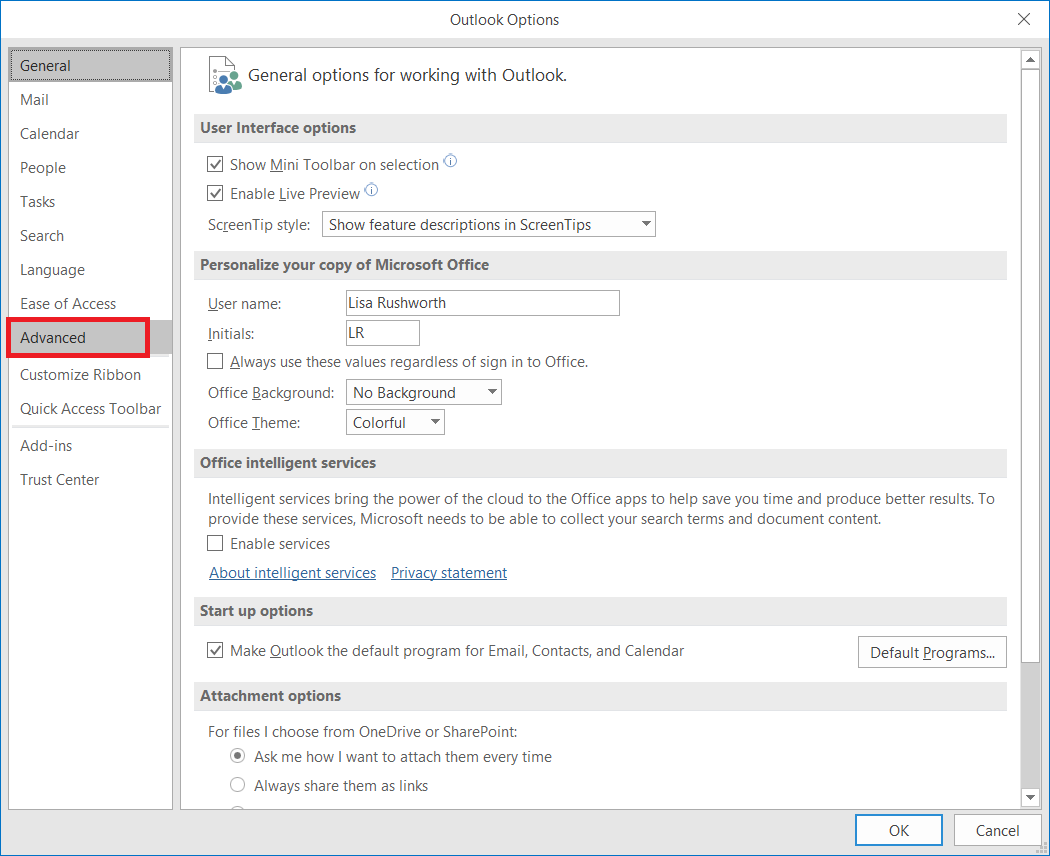Image resolution: width=1050 pixels, height=856 pixels.
Task: Open the Language options category
Action: click(x=90, y=270)
